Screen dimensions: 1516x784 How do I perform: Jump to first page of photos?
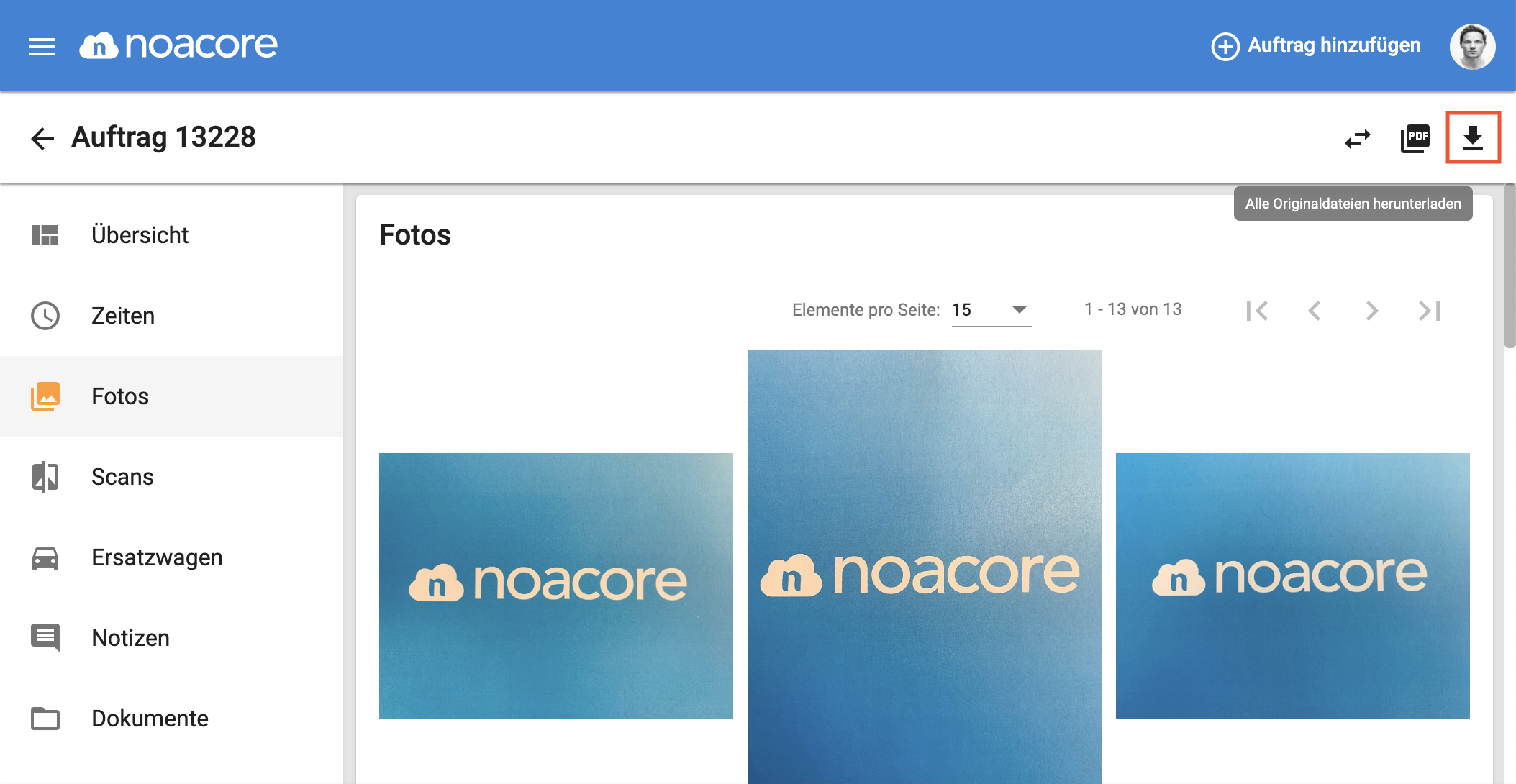[x=1257, y=311]
